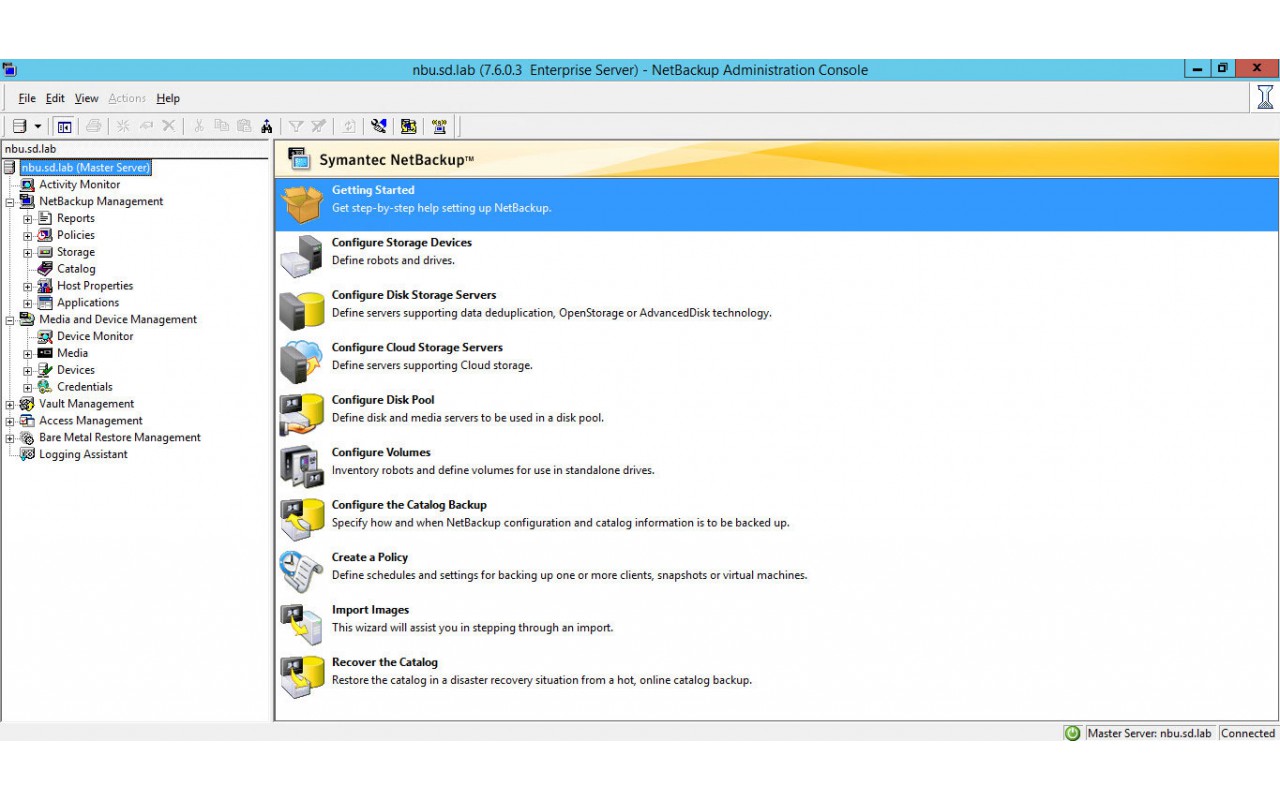Expand the Host Properties node
Image resolution: width=1280 pixels, height=800 pixels.
[28, 287]
